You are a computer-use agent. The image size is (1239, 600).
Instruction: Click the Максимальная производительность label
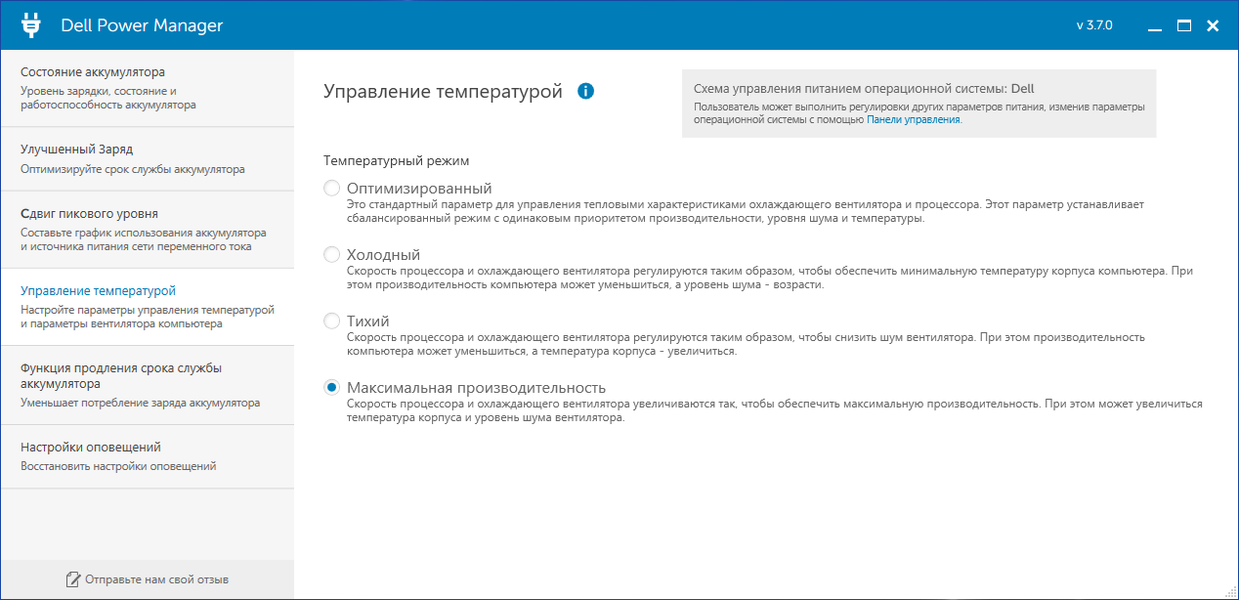(476, 387)
